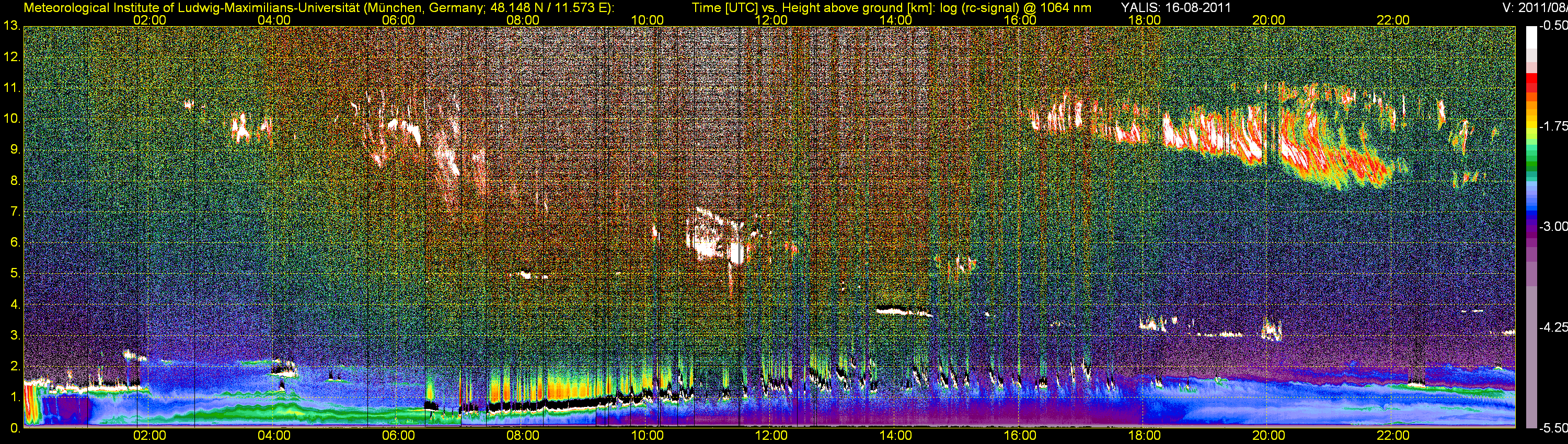Click the 12:00 label on the bottom time axis

[771, 436]
